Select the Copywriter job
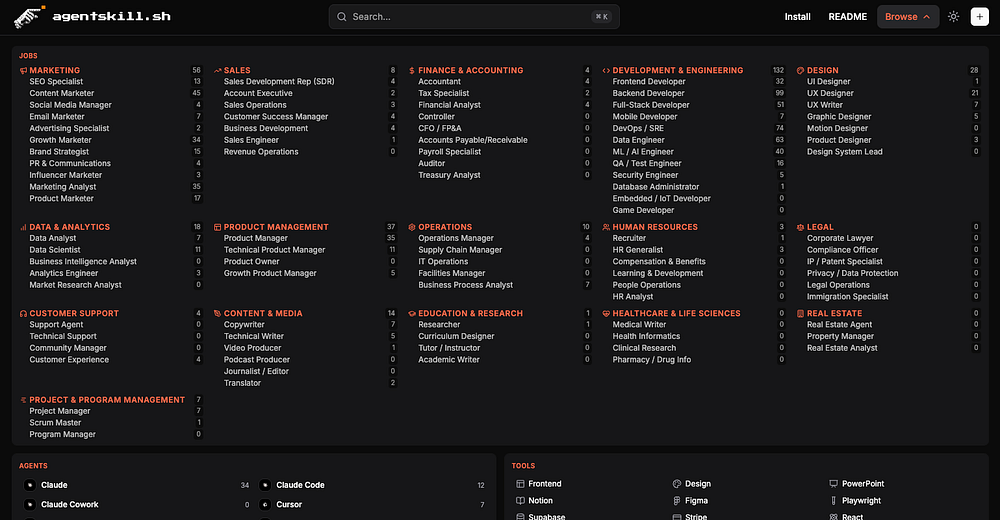Viewport: 1000px width, 520px height. 244,325
